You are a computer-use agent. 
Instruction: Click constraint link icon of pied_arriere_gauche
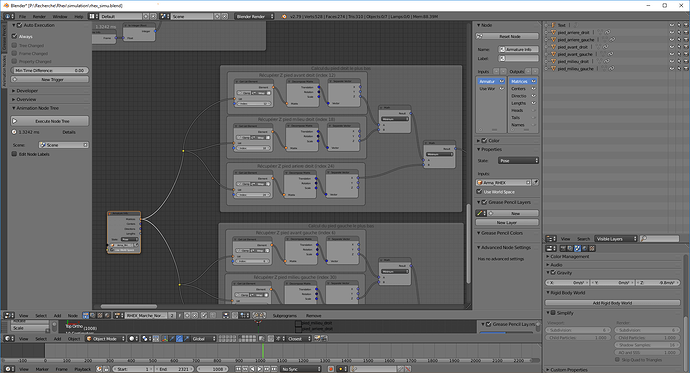click(x=612, y=39)
